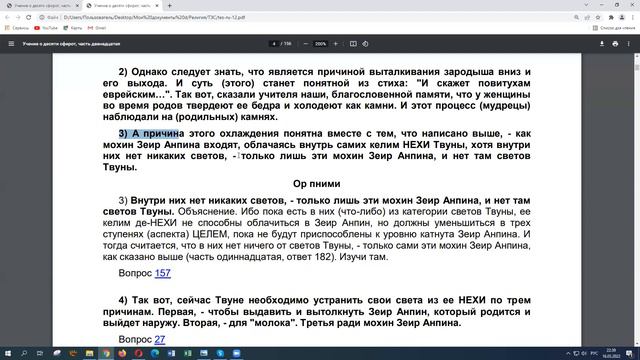Viewport: 640px width, 360px height.
Task: Click the file info icon in address bar
Action: pyautogui.click(x=42, y=18)
